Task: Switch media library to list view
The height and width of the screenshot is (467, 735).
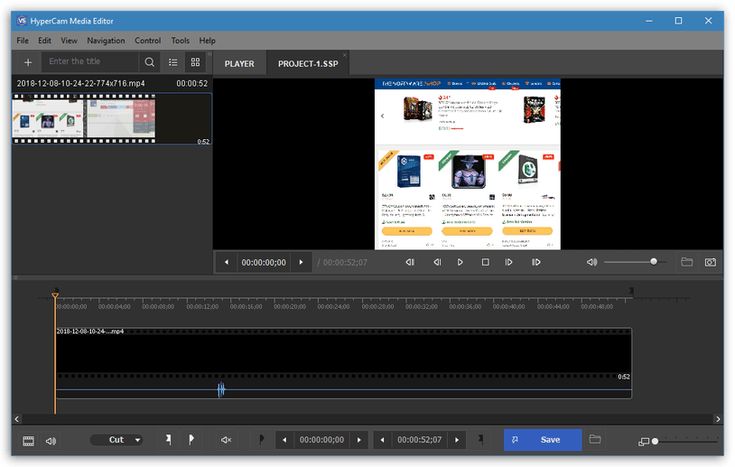Action: pos(173,62)
